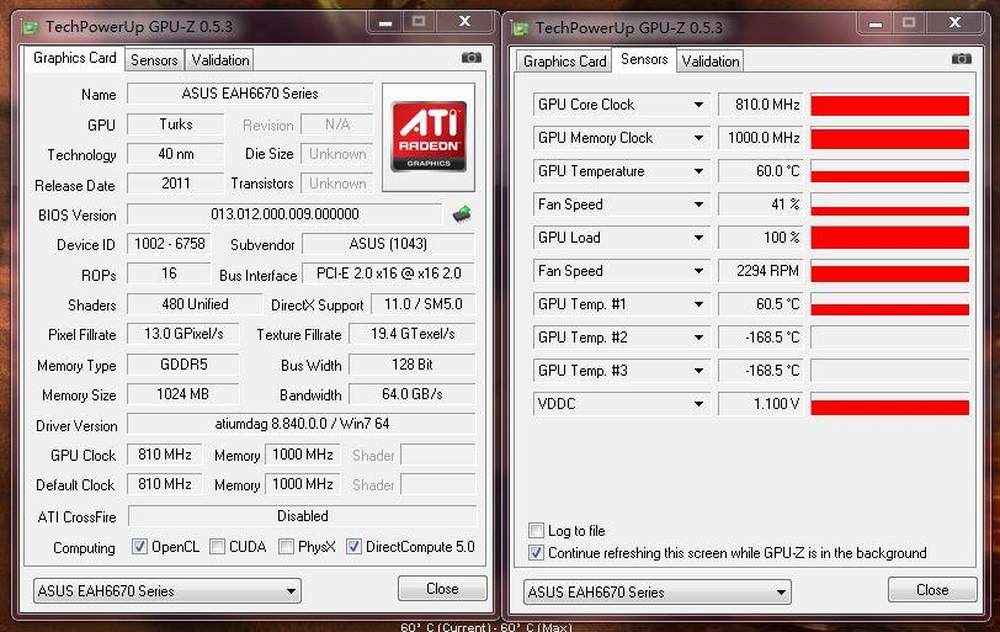Click Close button in Graphics Card window
1000x632 pixels.
point(443,589)
